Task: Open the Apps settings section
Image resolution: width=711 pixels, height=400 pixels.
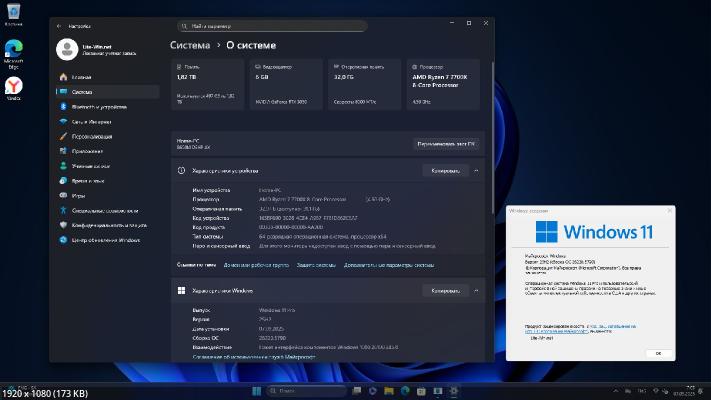Action: [89, 151]
